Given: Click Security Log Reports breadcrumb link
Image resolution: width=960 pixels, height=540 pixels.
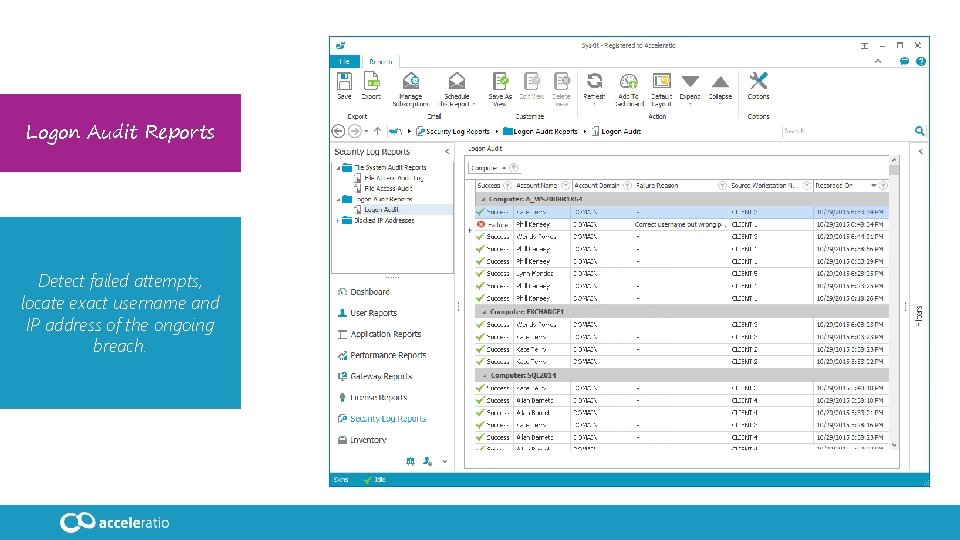Looking at the screenshot, I should (x=457, y=131).
